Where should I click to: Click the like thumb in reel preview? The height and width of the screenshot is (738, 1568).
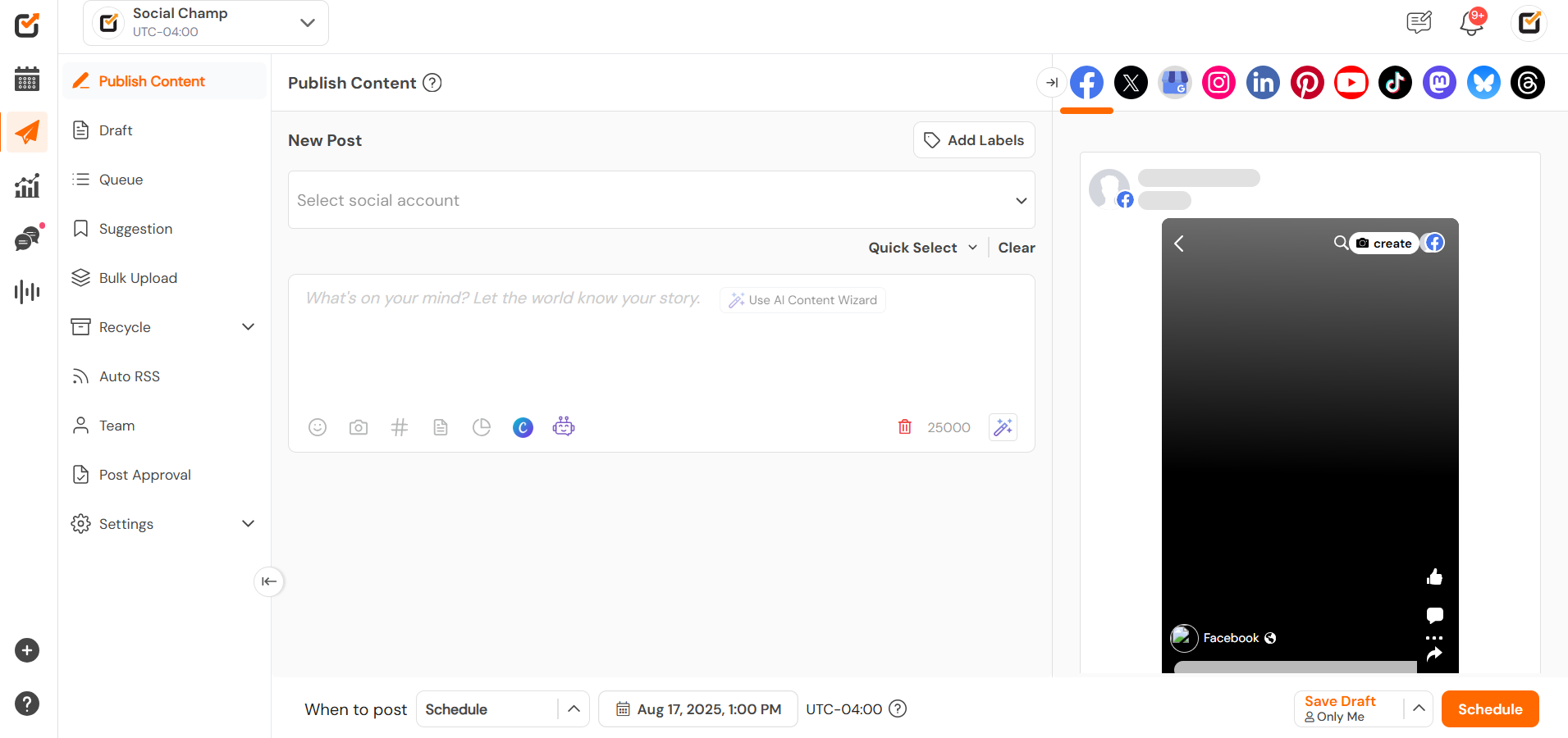[1434, 577]
